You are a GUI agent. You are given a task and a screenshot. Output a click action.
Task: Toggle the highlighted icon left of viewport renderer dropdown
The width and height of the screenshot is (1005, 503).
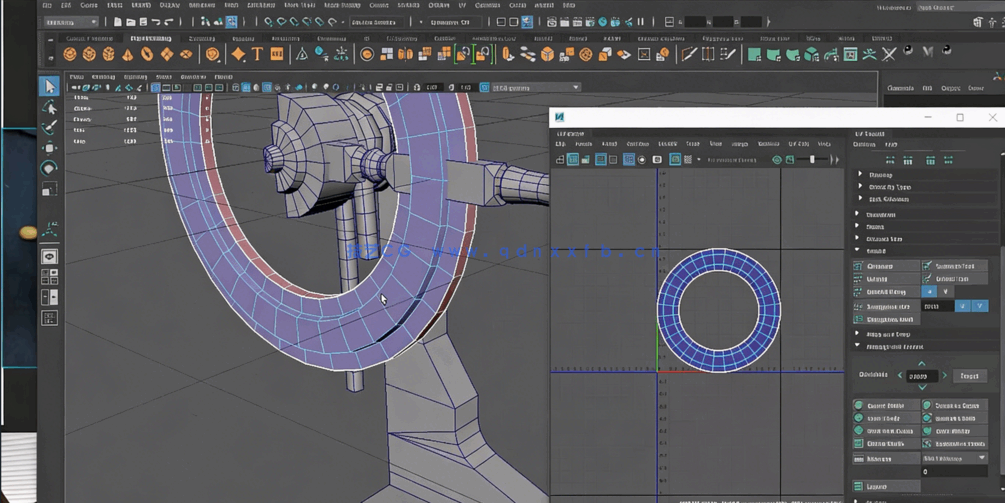pos(485,87)
